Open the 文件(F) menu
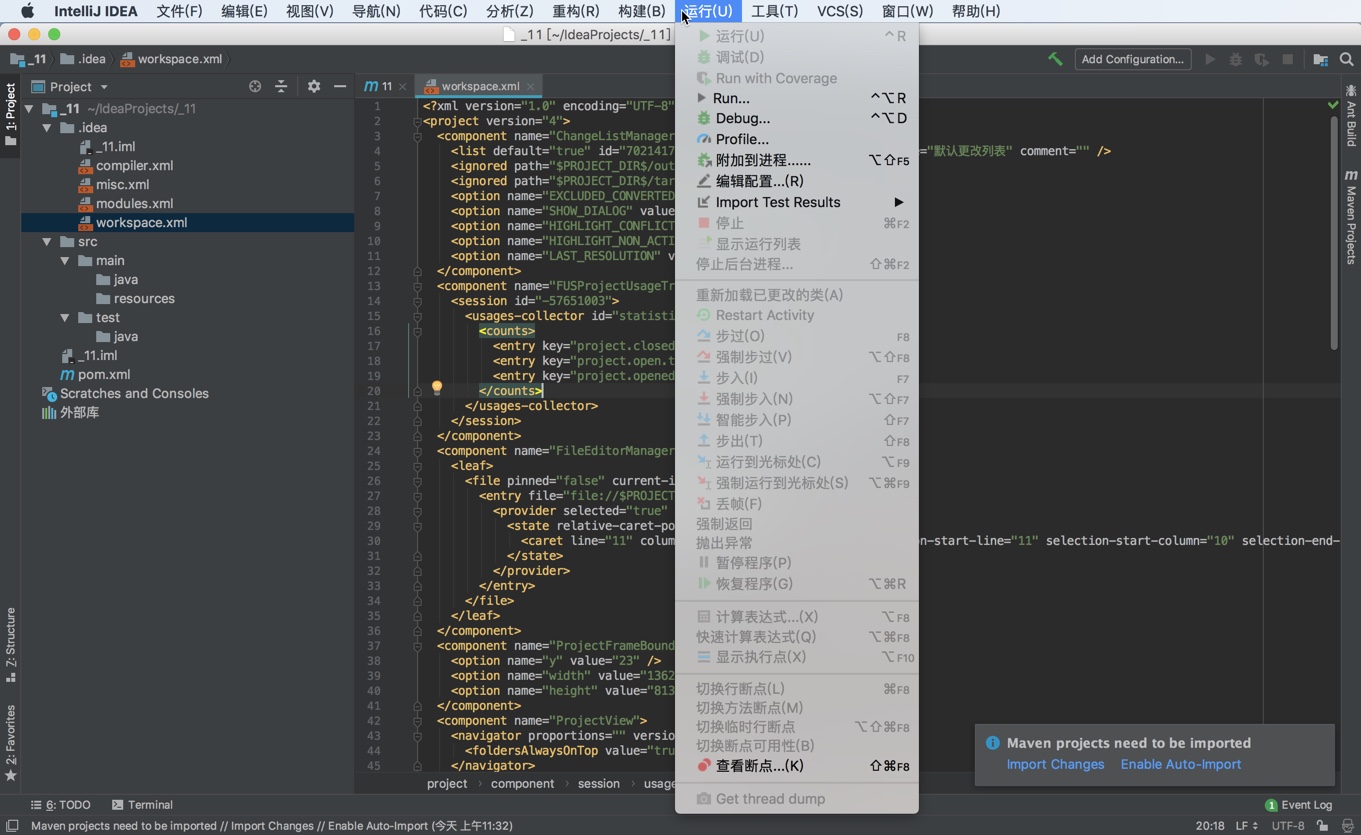Image resolution: width=1361 pixels, height=835 pixels. point(179,11)
